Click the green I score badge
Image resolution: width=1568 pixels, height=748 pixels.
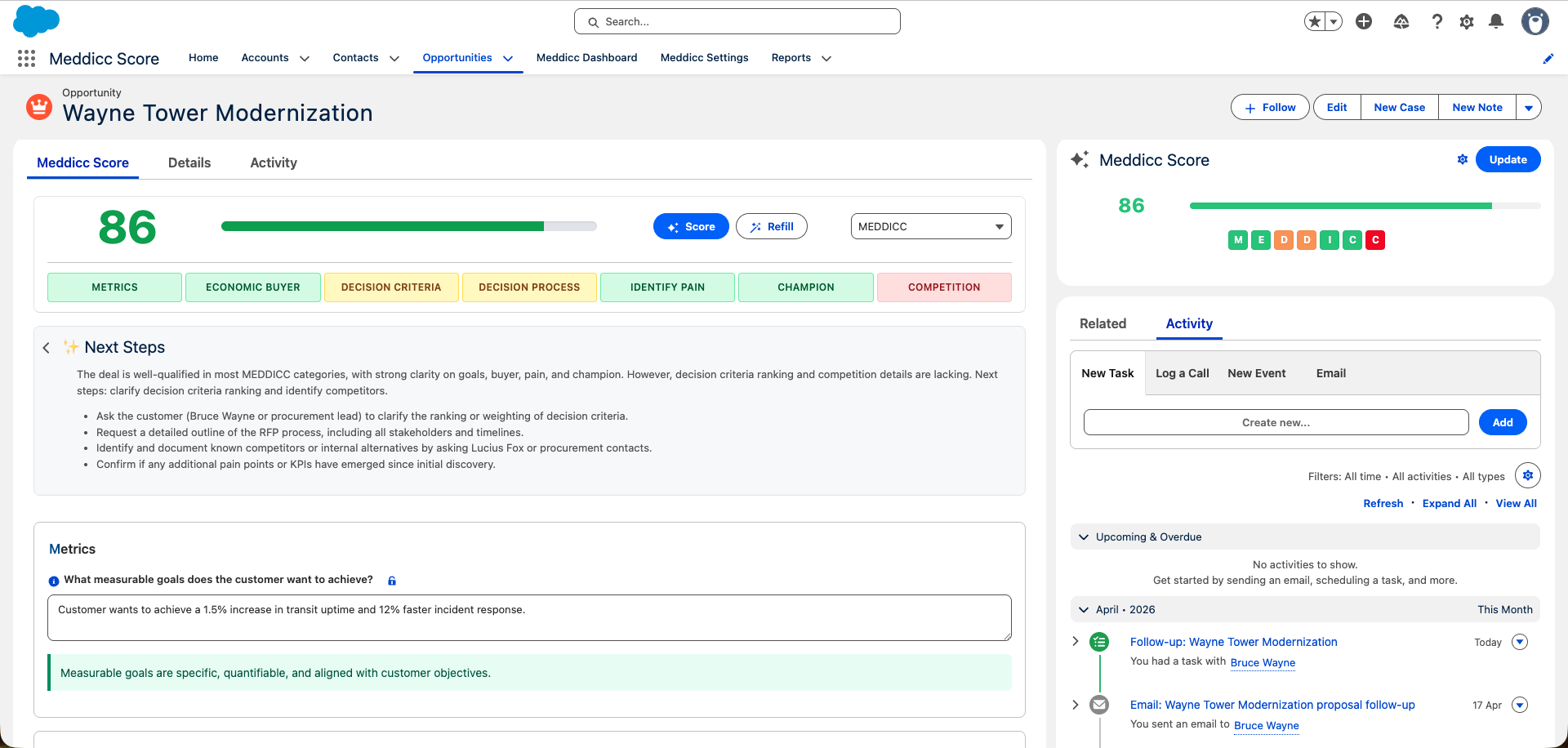(x=1330, y=240)
